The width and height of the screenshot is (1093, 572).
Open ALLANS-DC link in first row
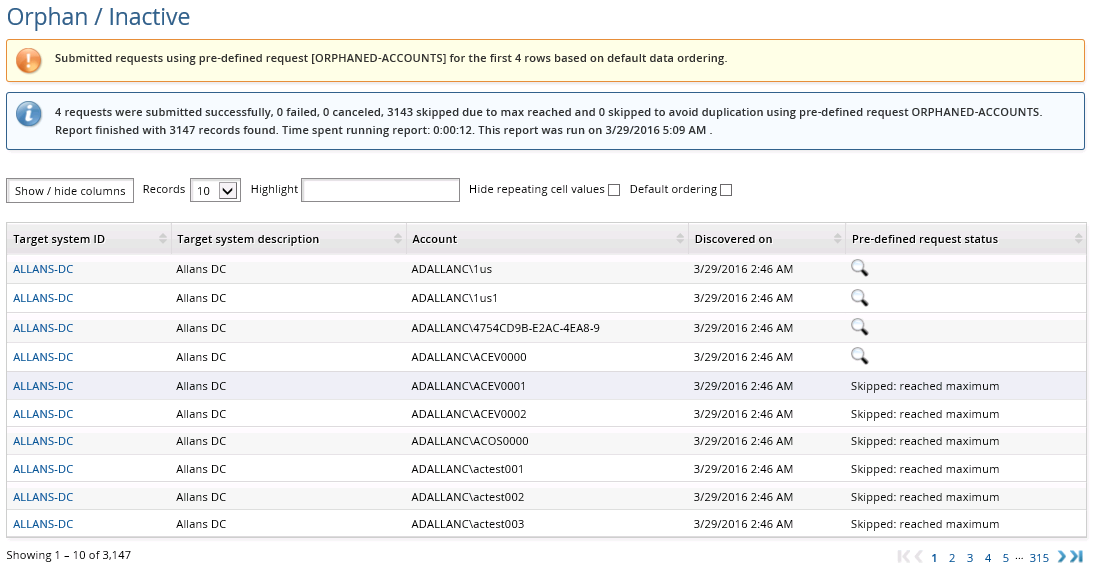[x=43, y=269]
